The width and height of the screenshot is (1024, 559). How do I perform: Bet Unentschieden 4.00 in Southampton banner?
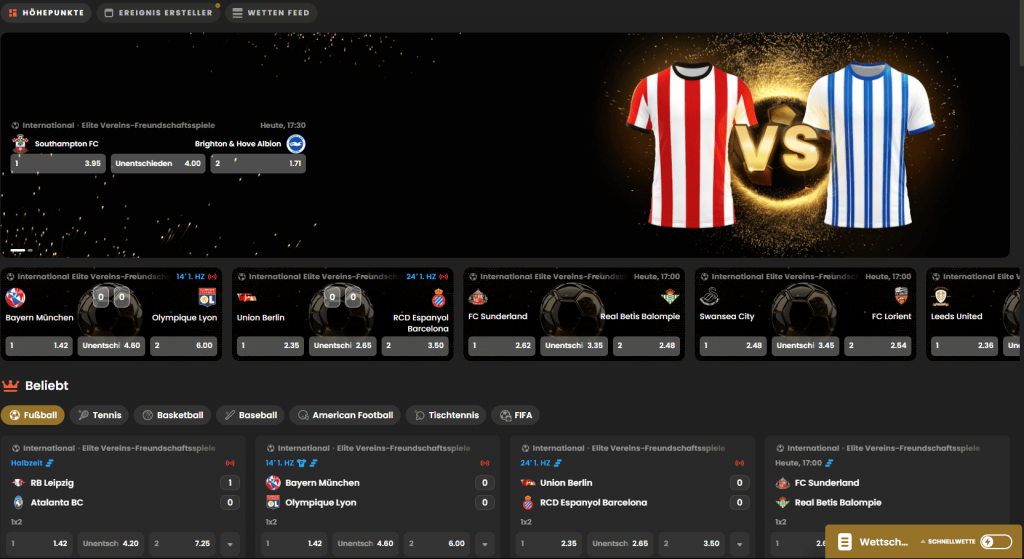click(x=158, y=163)
